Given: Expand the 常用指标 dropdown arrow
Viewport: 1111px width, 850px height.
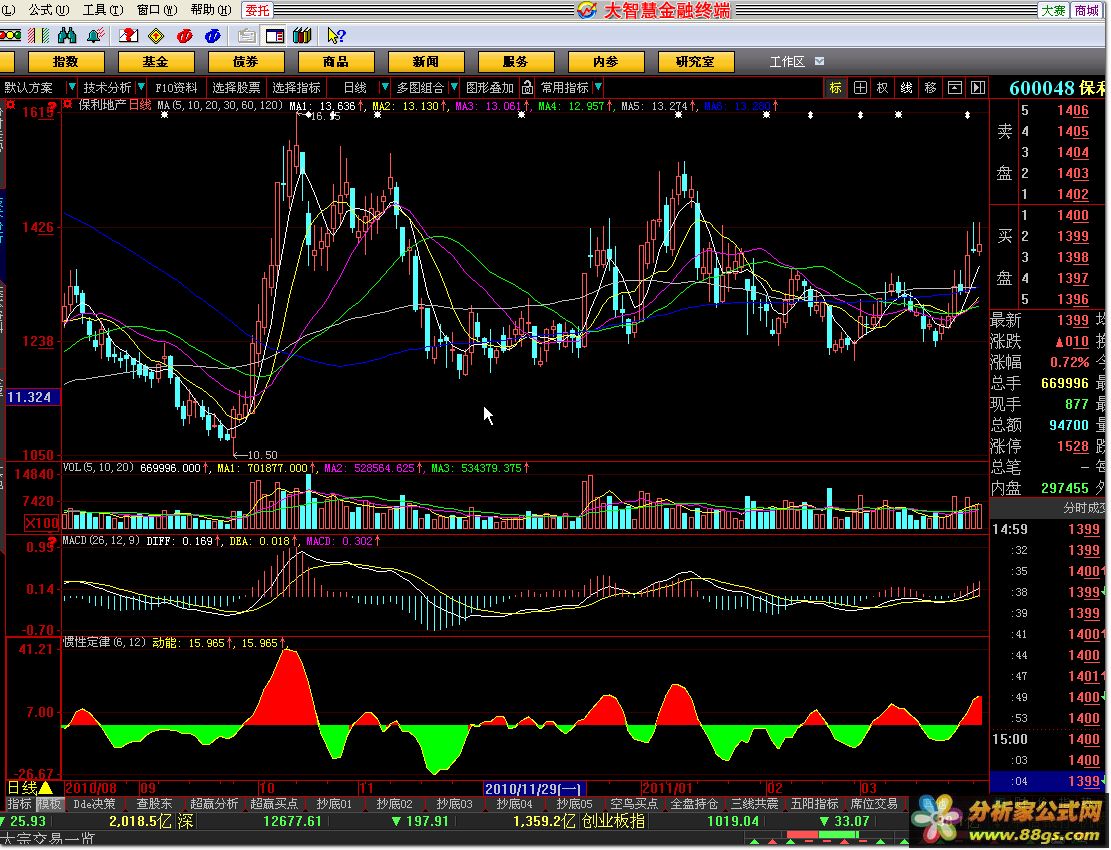Looking at the screenshot, I should tap(598, 87).
